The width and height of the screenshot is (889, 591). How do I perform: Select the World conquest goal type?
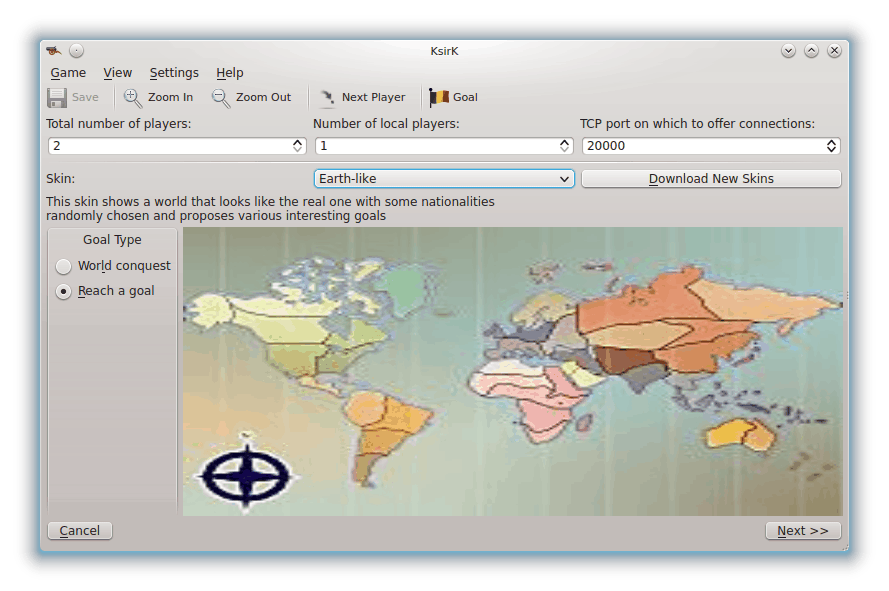(63, 266)
